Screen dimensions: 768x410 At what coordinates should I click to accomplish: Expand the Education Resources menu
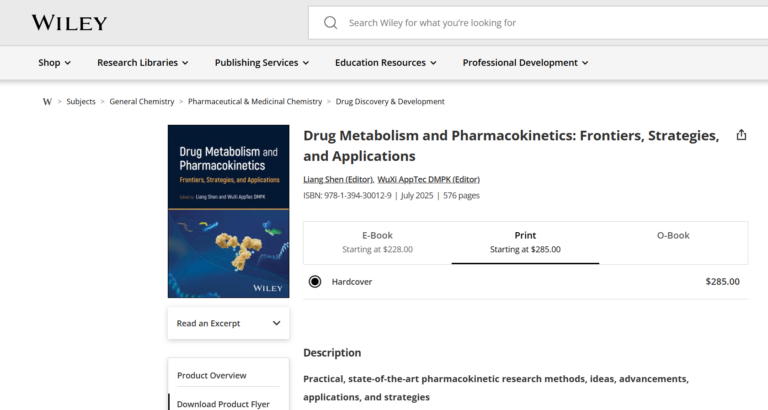pos(385,63)
